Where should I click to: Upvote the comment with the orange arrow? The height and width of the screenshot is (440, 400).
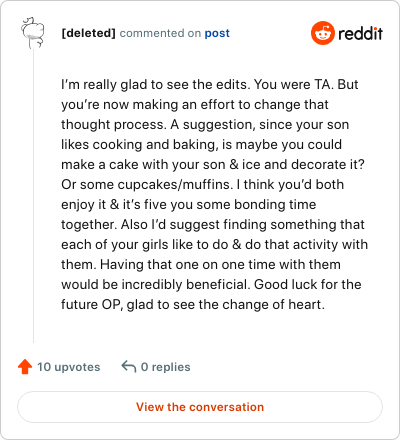point(25,367)
